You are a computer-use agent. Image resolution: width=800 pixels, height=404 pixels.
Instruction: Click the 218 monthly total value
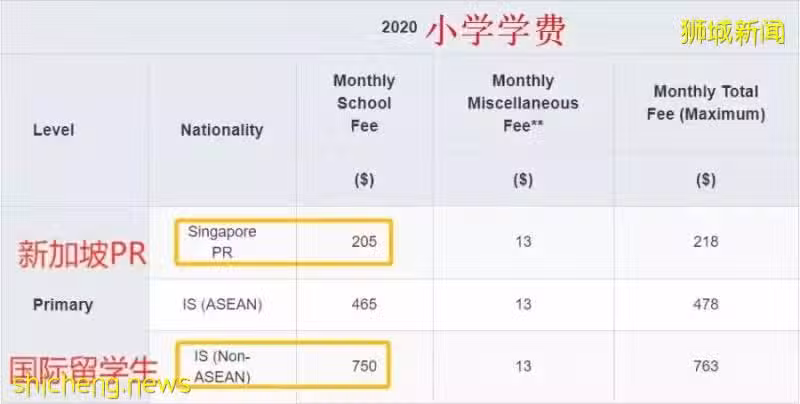[706, 241]
